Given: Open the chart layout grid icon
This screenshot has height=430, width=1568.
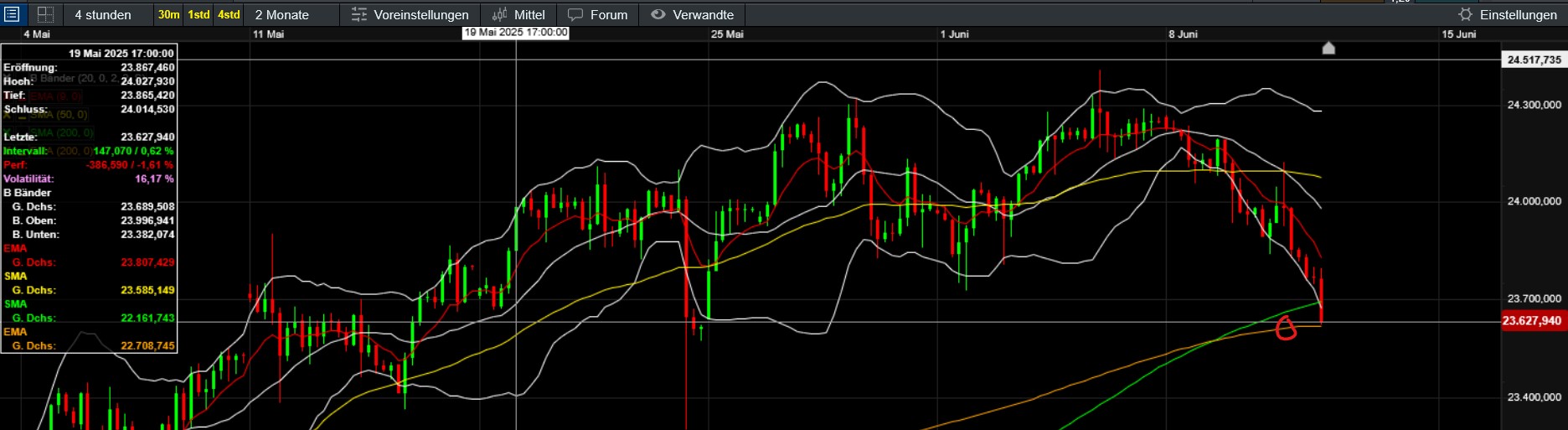Looking at the screenshot, I should point(46,14).
